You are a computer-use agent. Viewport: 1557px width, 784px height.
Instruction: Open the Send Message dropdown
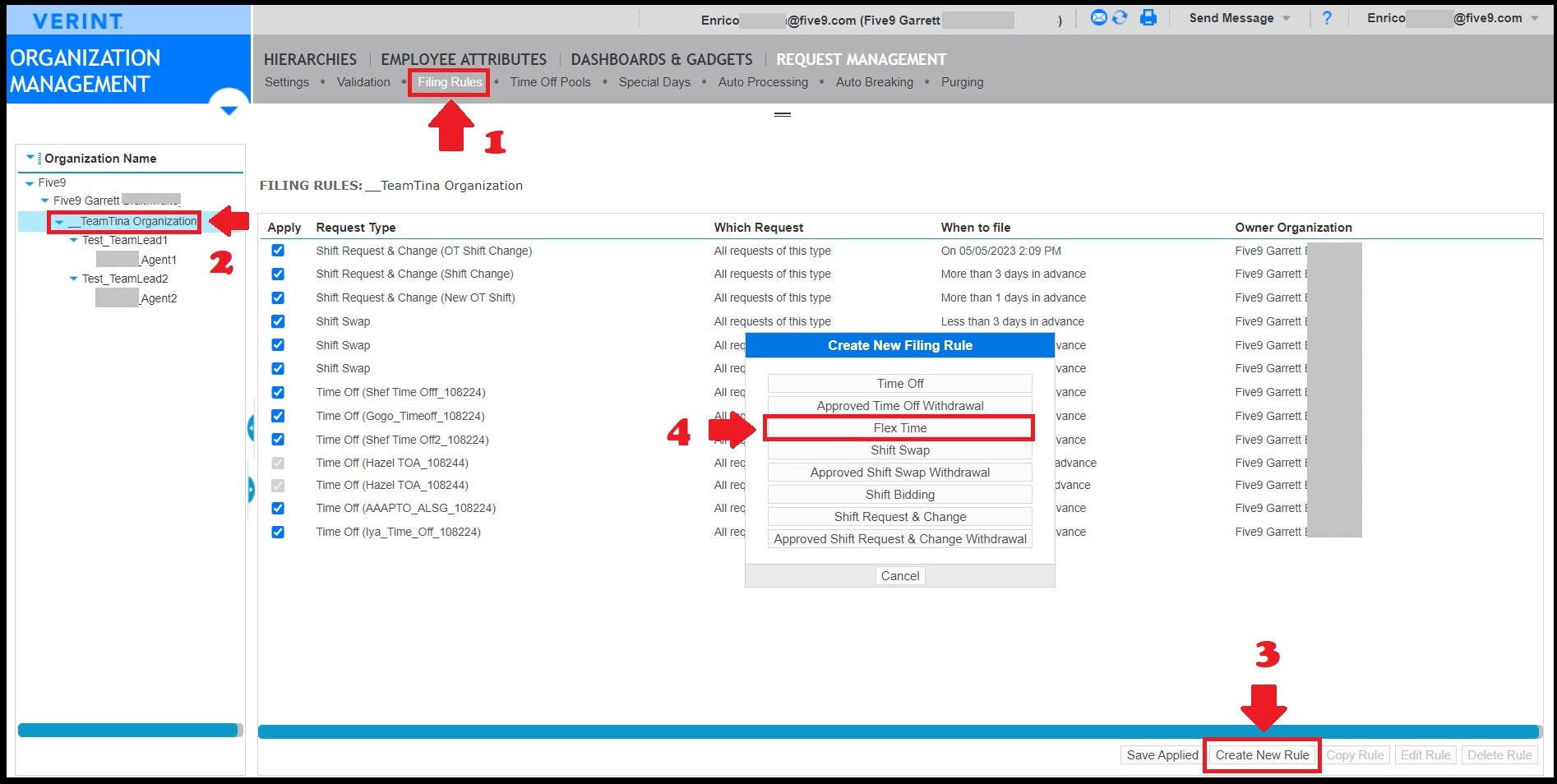[x=1239, y=18]
